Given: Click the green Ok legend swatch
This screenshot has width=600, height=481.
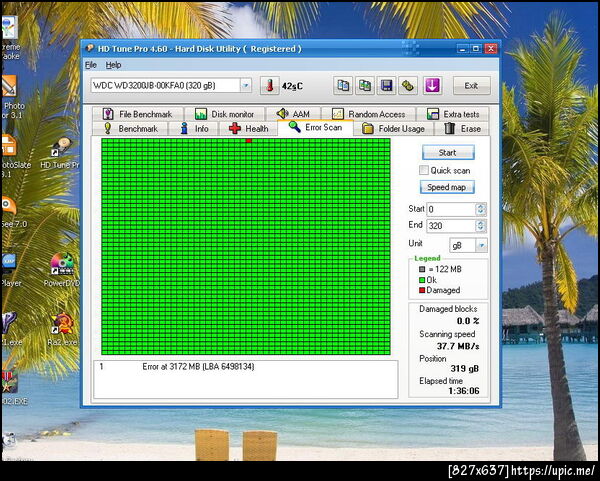Looking at the screenshot, I should click(422, 280).
